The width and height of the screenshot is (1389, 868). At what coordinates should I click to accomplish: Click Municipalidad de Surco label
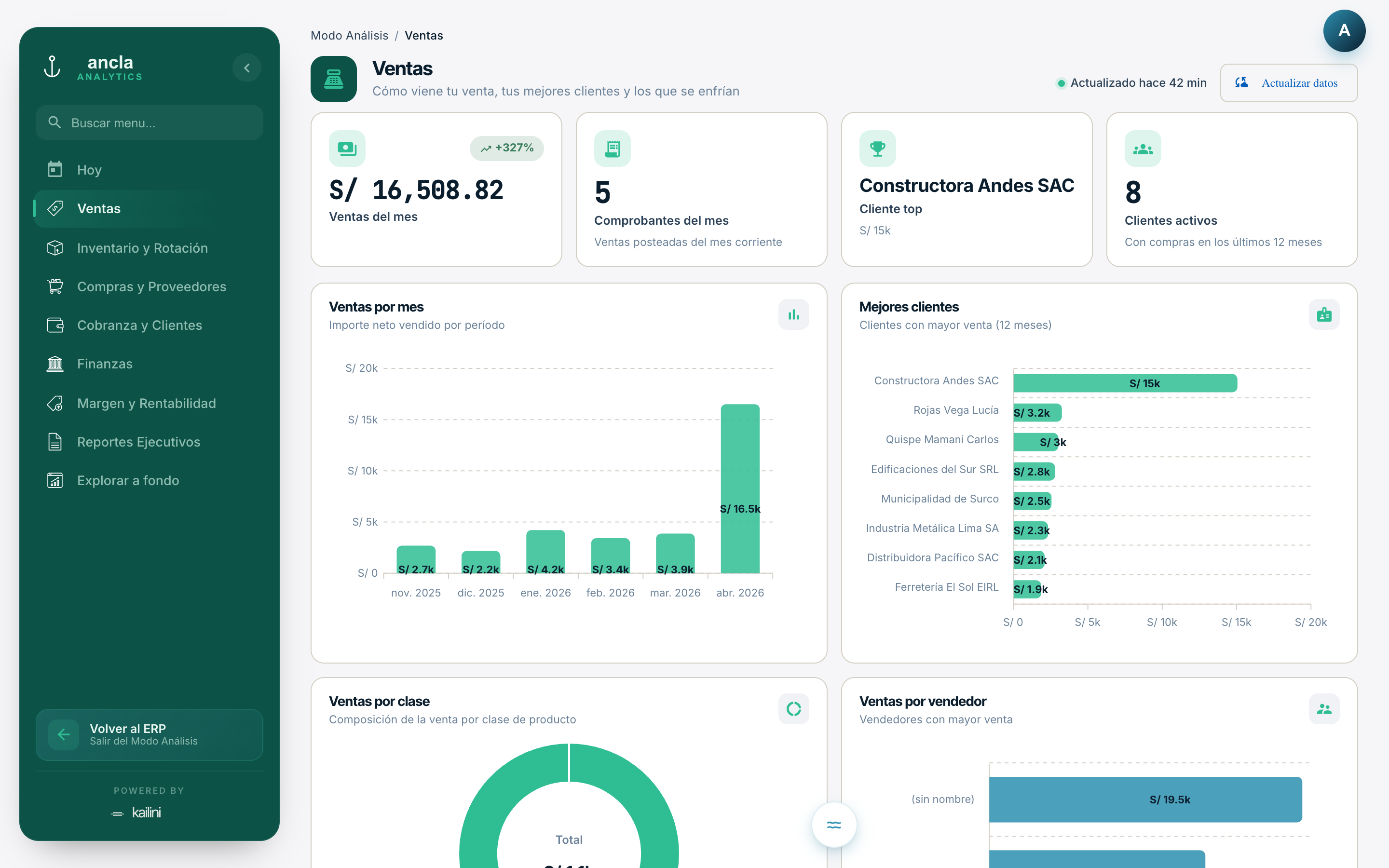click(x=940, y=498)
